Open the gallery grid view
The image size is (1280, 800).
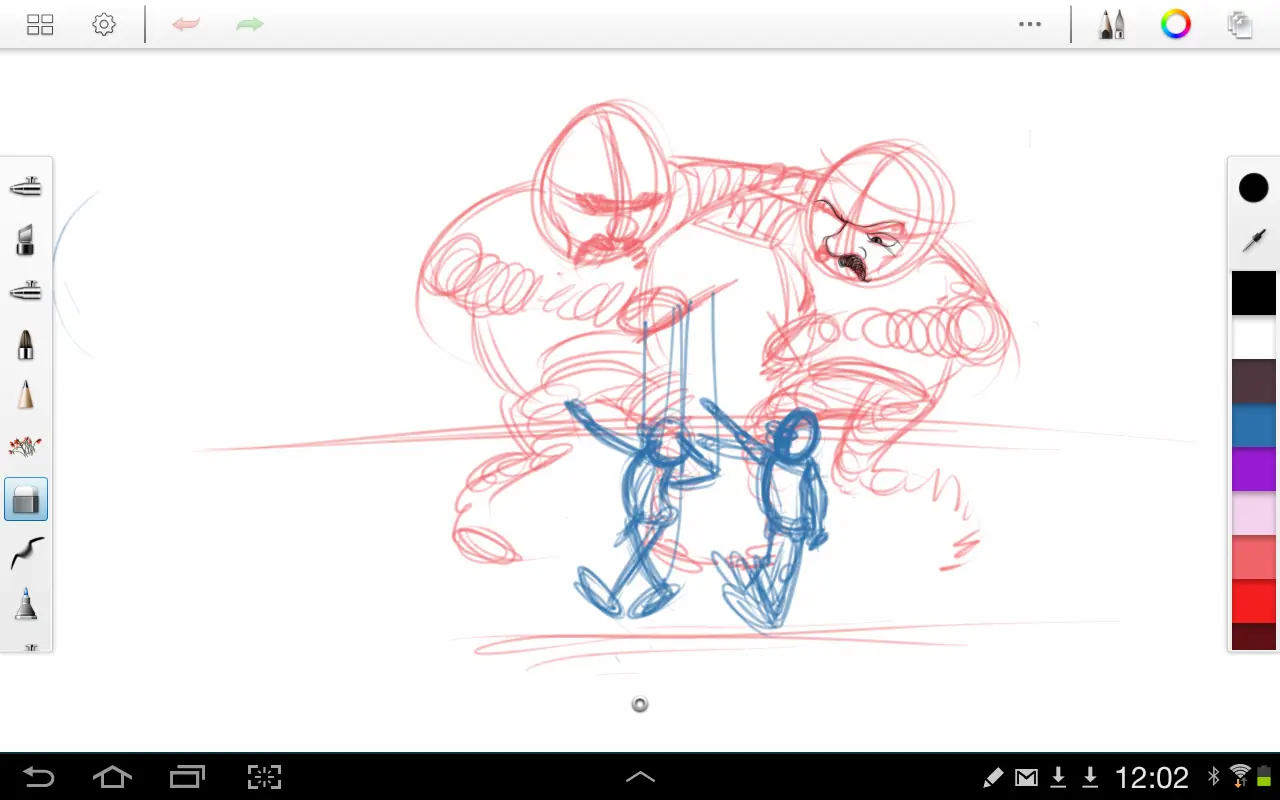(x=40, y=25)
